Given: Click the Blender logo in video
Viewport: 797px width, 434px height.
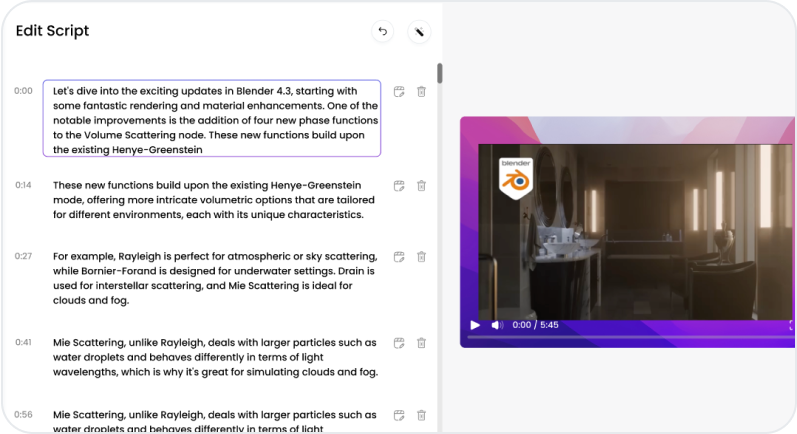Looking at the screenshot, I should pyautogui.click(x=516, y=178).
